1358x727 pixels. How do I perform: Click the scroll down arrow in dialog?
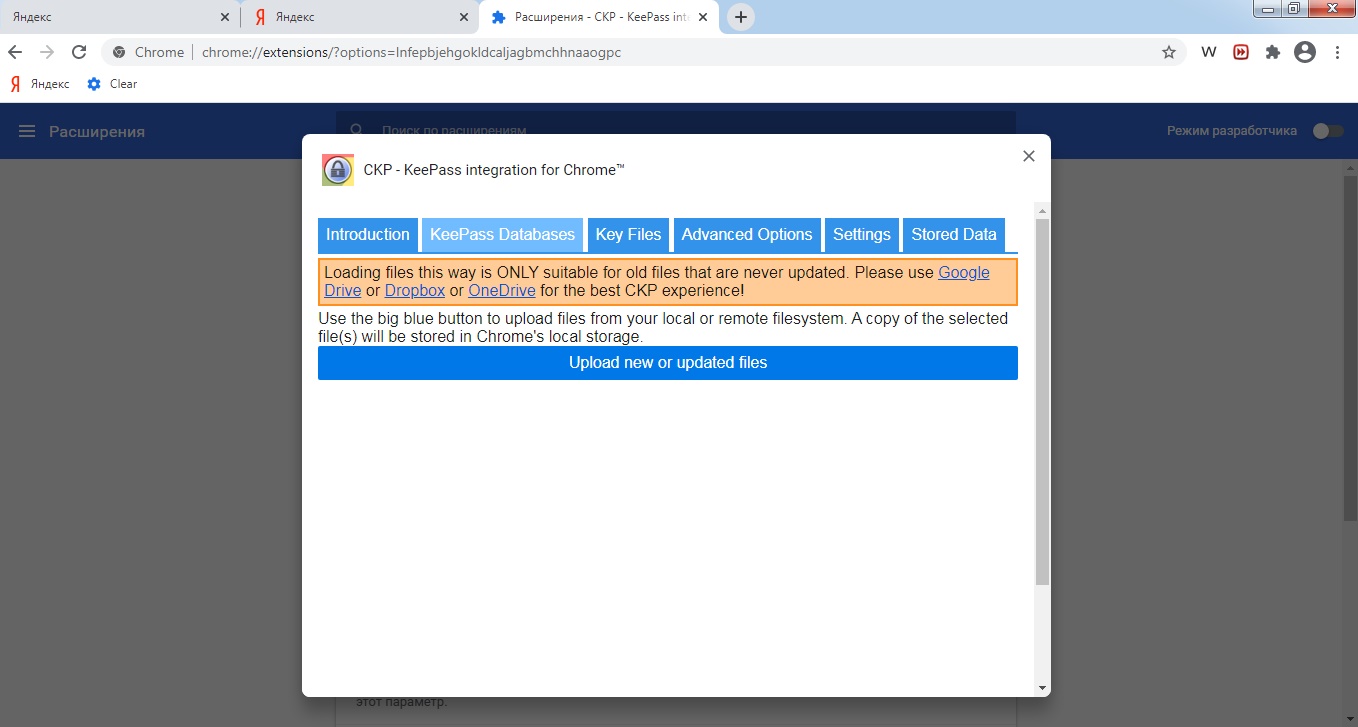(x=1042, y=688)
